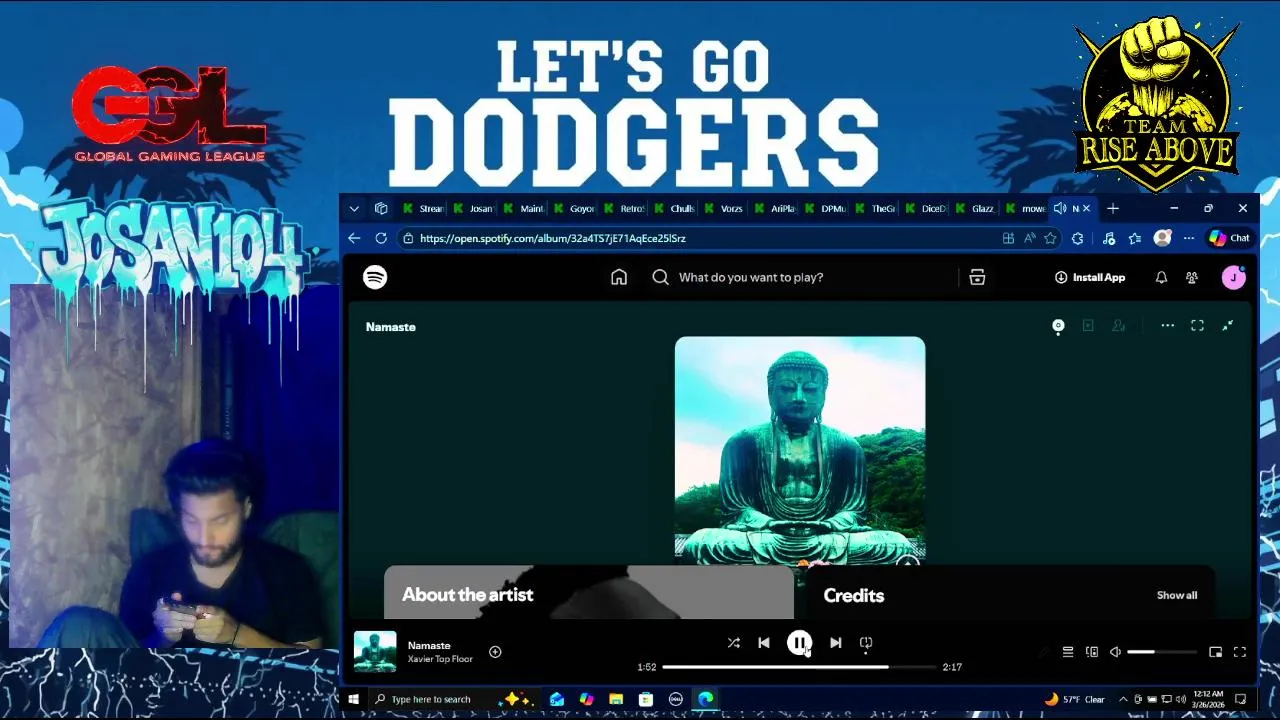Open File Explorer from the taskbar

616,699
